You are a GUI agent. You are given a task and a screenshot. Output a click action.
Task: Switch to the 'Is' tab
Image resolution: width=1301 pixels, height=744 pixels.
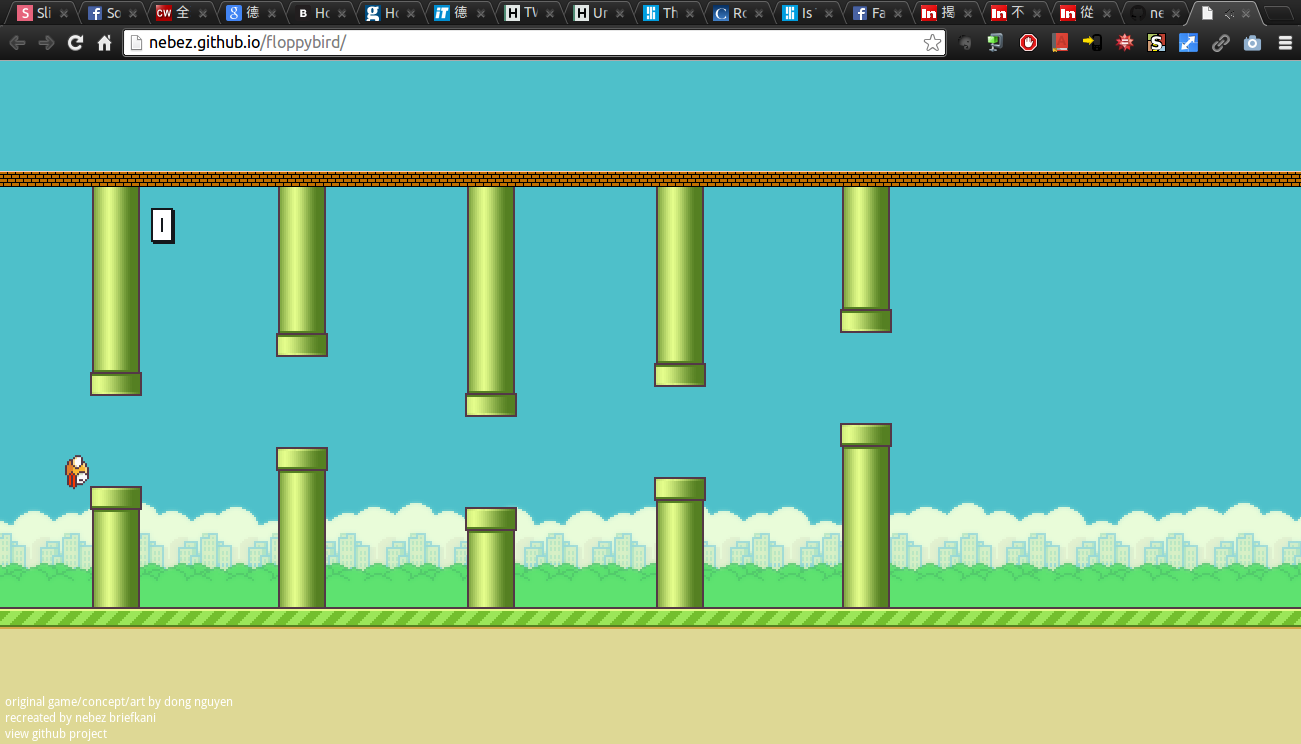(808, 13)
